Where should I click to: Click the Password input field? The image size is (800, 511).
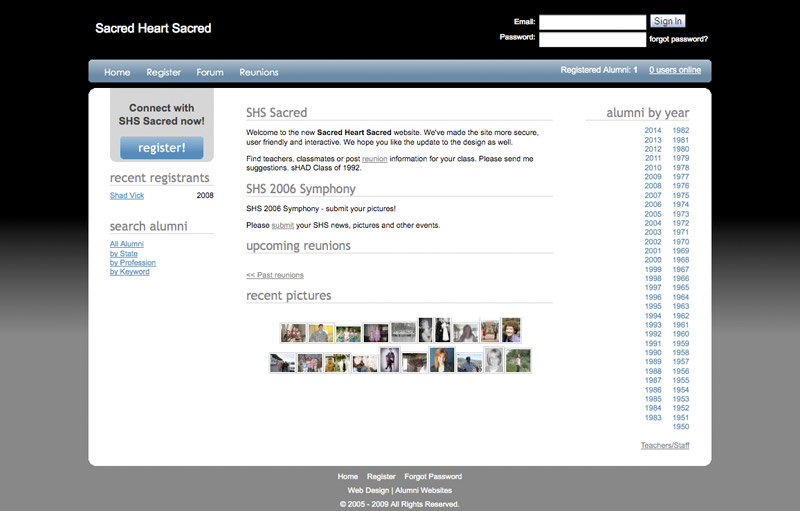[592, 40]
